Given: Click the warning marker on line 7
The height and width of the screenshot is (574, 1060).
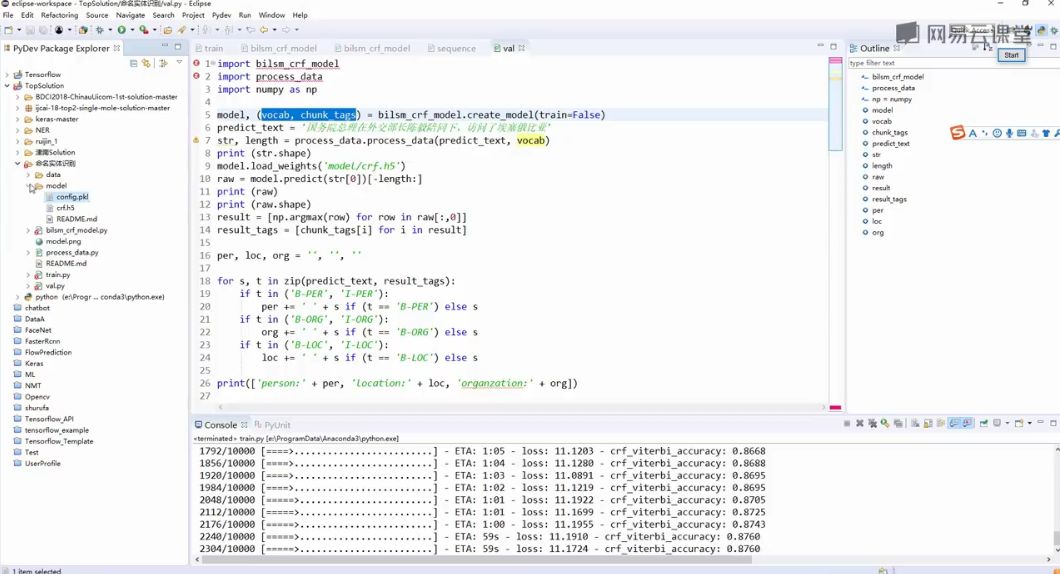Looking at the screenshot, I should tap(196, 140).
